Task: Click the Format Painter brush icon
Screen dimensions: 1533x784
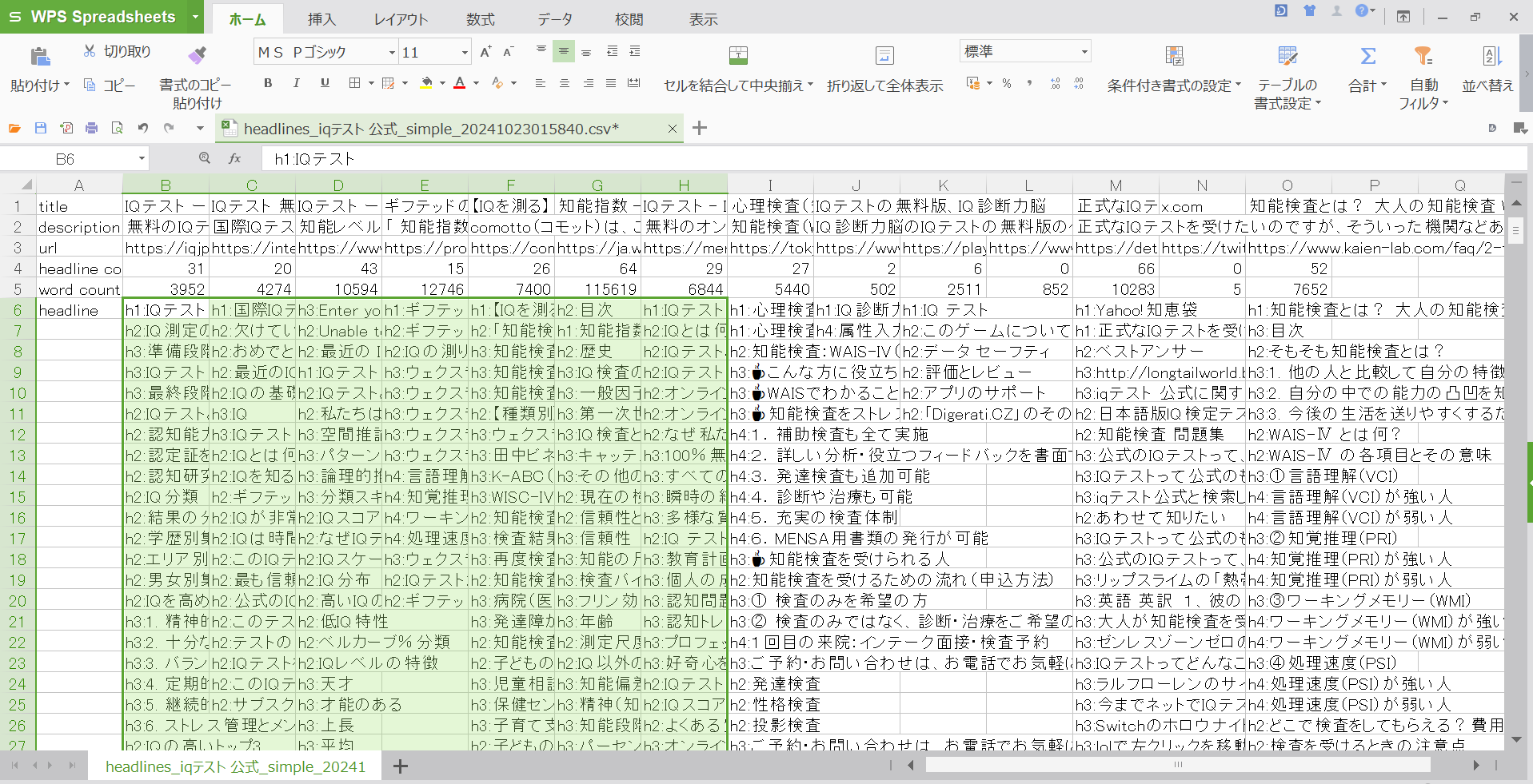Action: 197,55
